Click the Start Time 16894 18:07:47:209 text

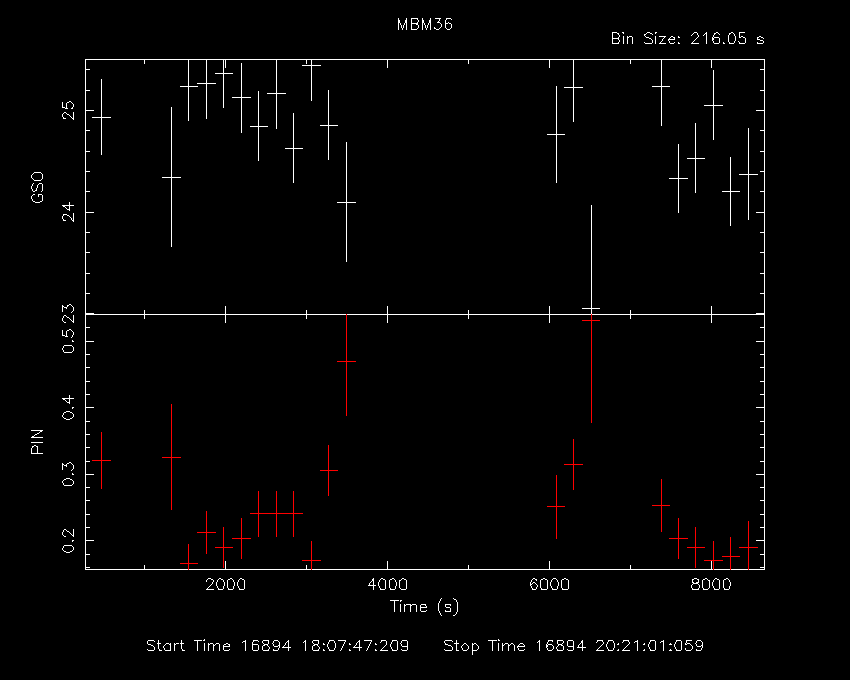278,646
